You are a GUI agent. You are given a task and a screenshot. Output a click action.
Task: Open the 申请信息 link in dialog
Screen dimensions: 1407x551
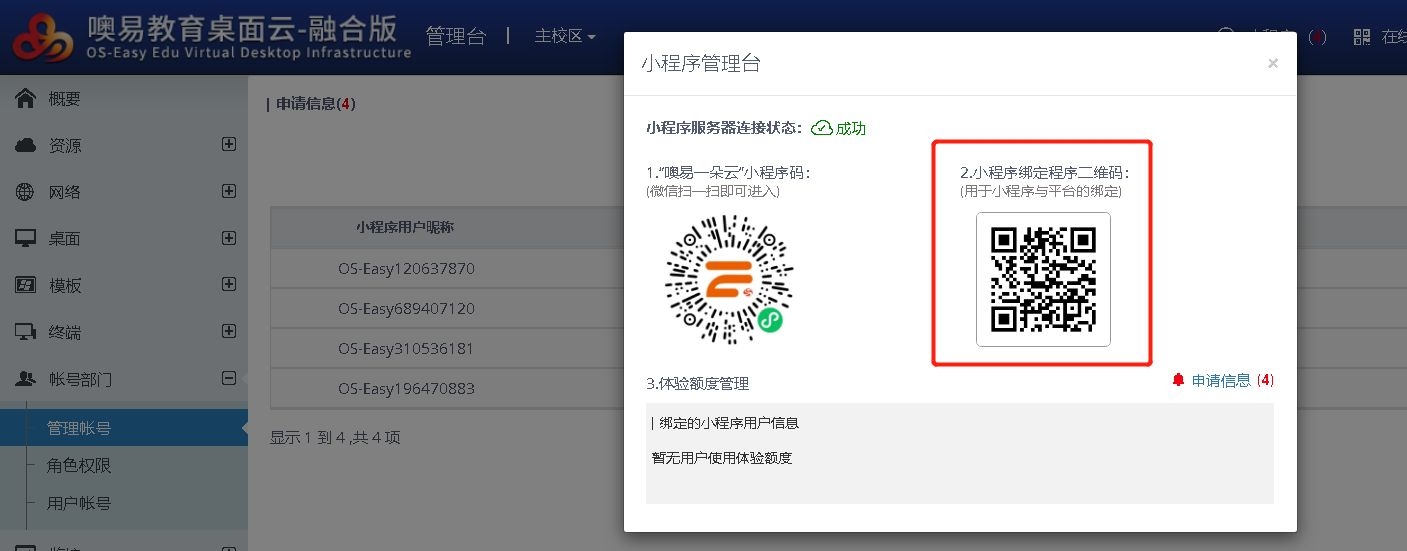coord(1221,380)
